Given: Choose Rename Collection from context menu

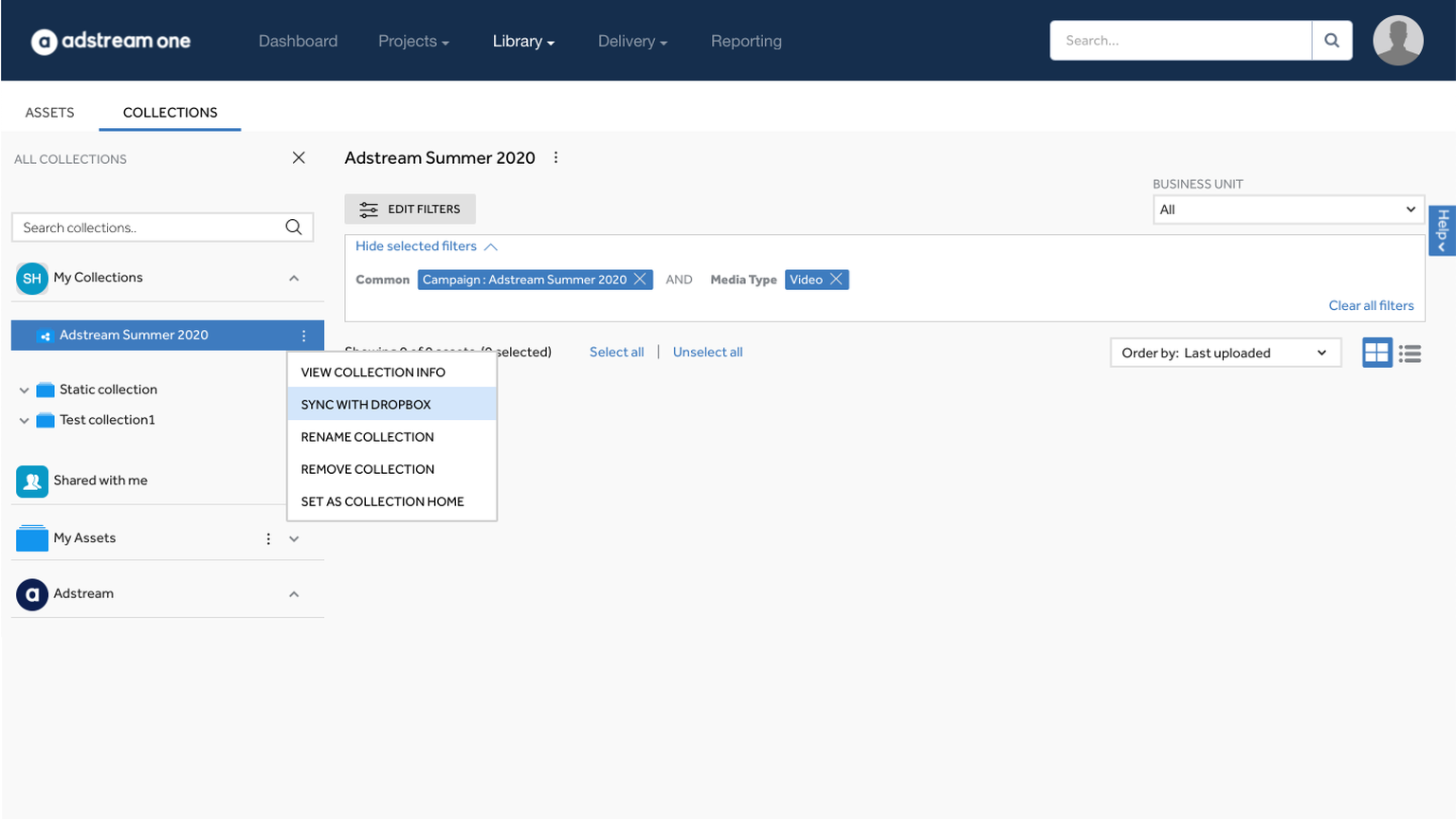Looking at the screenshot, I should point(368,437).
